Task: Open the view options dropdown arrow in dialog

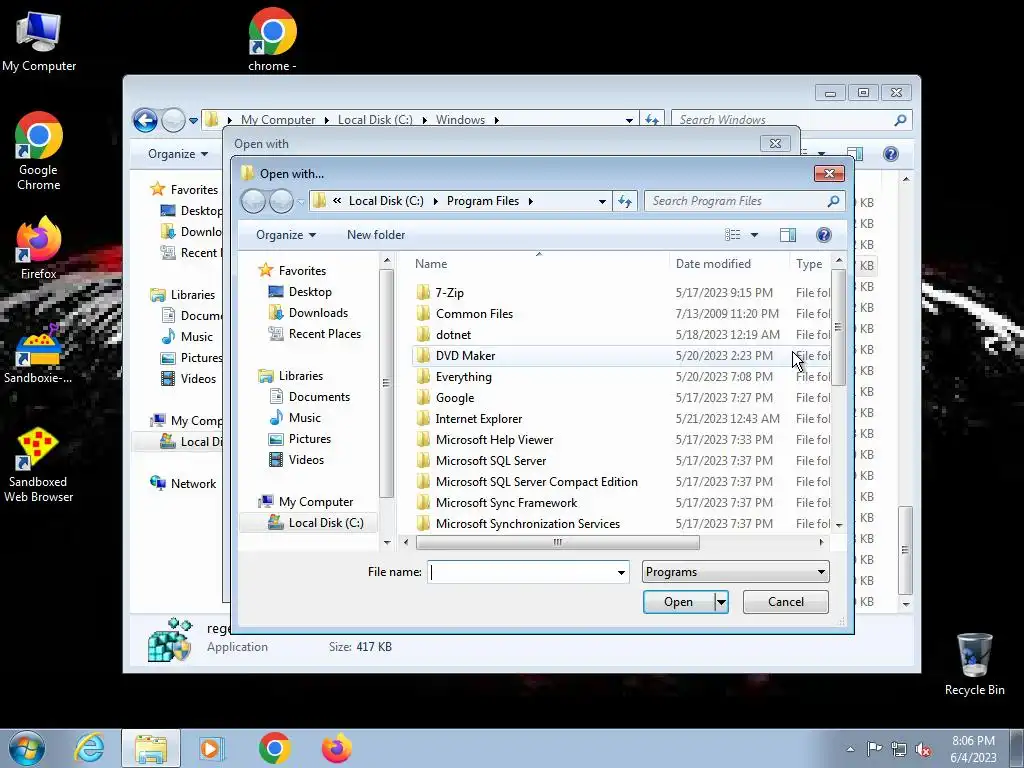Action: point(754,235)
